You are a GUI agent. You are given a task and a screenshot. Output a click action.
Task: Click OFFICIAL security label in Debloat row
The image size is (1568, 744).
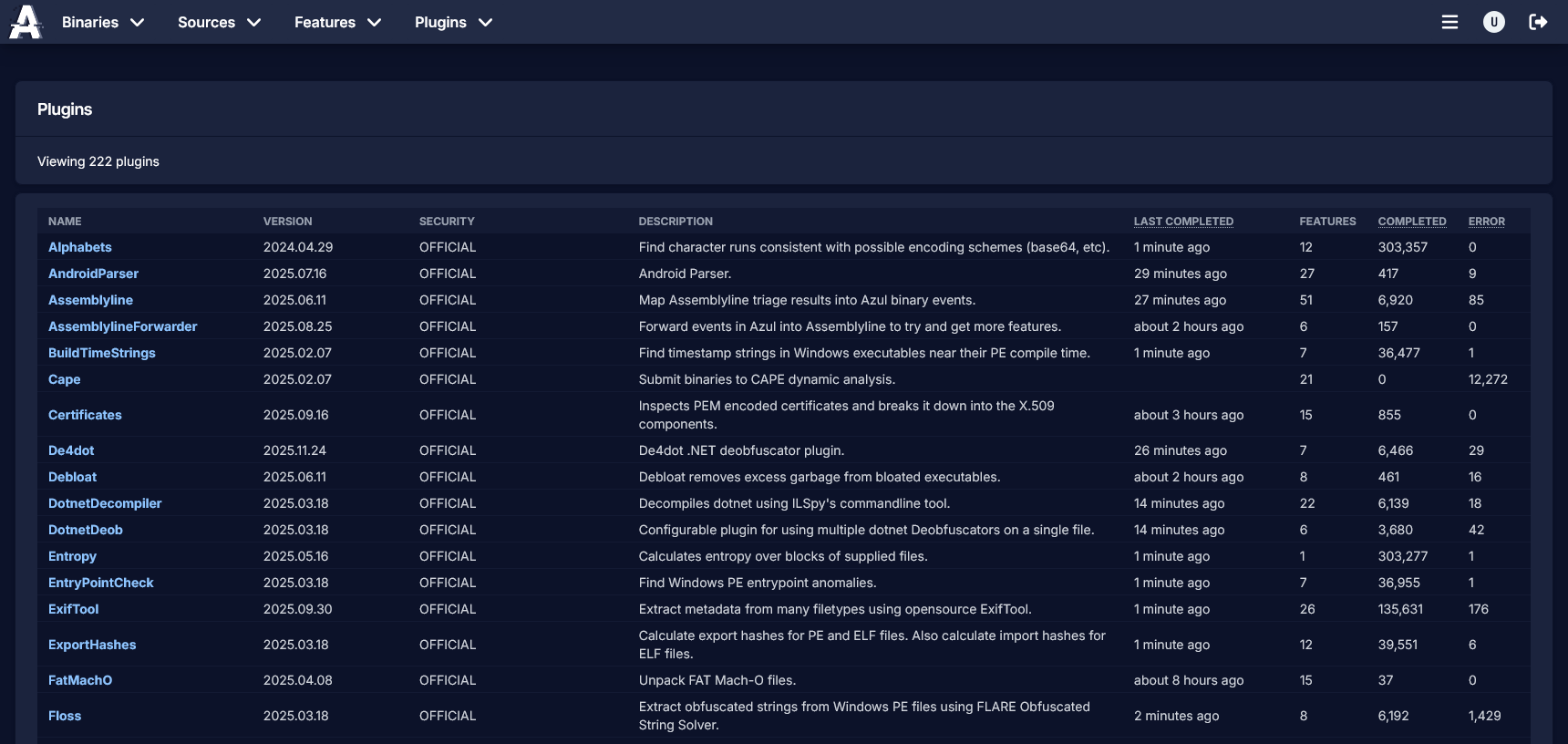click(x=448, y=477)
